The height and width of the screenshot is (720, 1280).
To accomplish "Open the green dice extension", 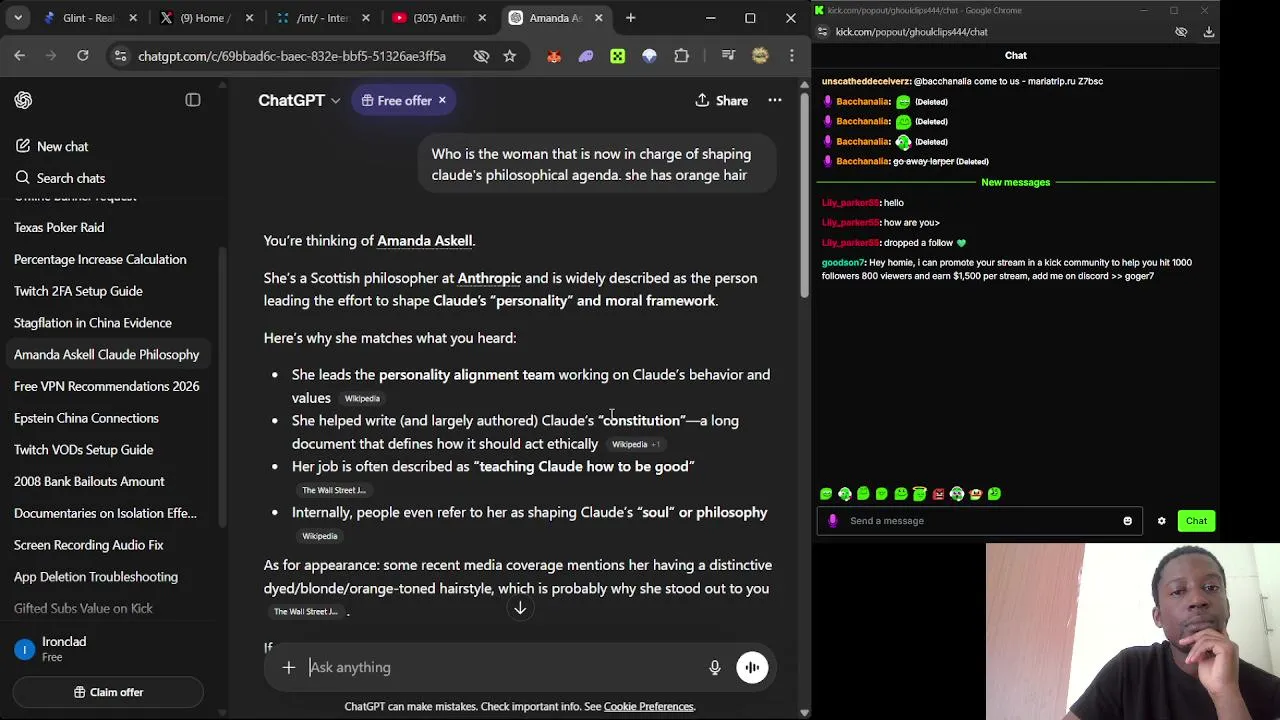I will click(x=618, y=56).
